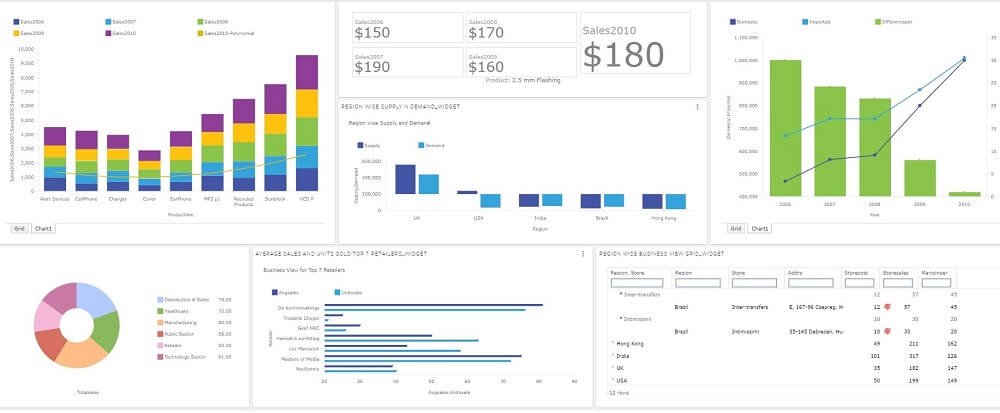
Task: Expand the UK row in grid
Action: pyautogui.click(x=613, y=368)
